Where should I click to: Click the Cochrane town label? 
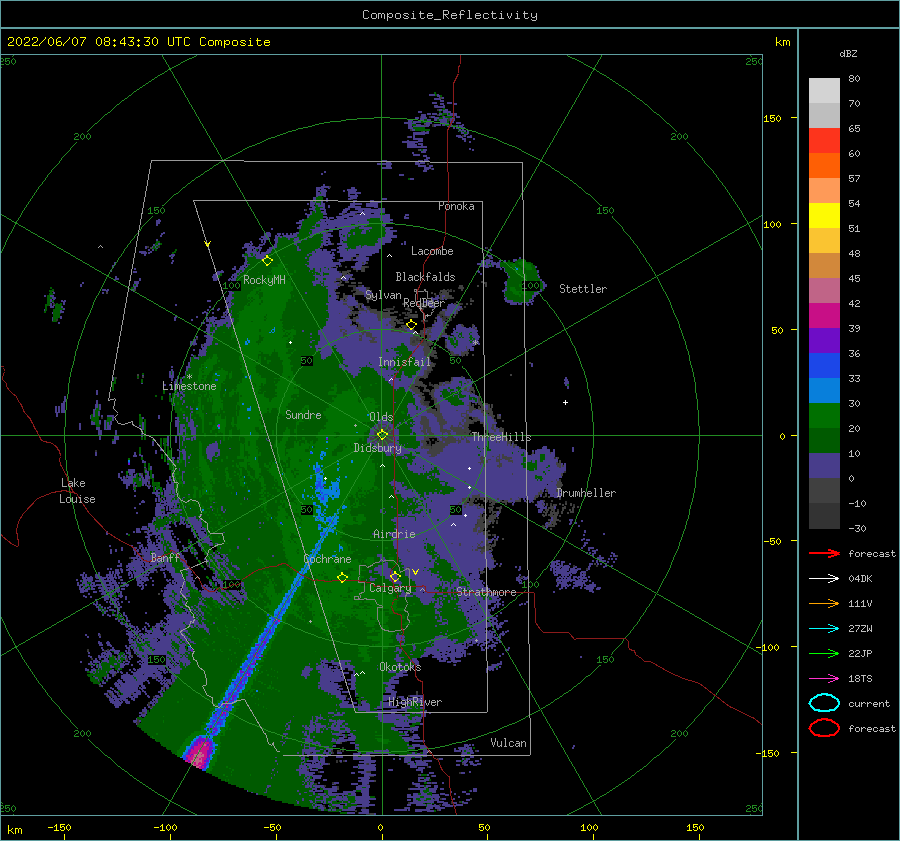[x=327, y=559]
